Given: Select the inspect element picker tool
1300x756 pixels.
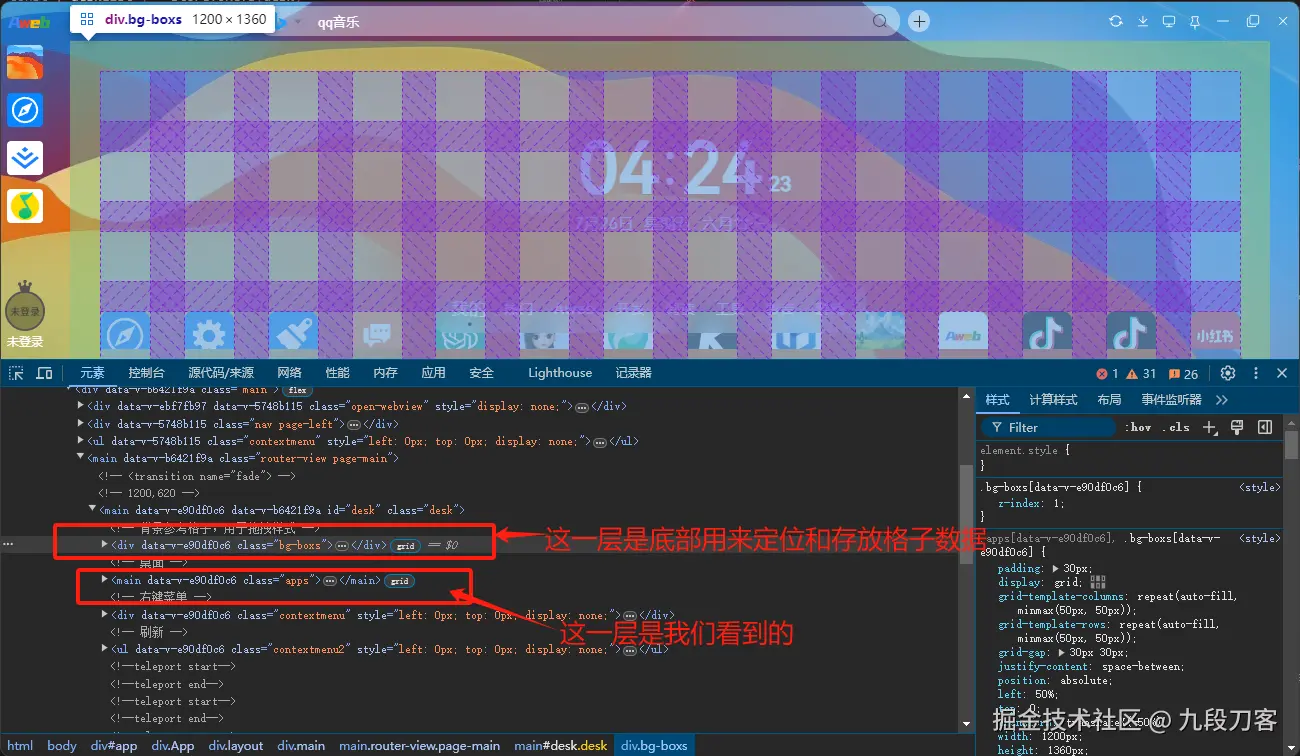Looking at the screenshot, I should [15, 372].
